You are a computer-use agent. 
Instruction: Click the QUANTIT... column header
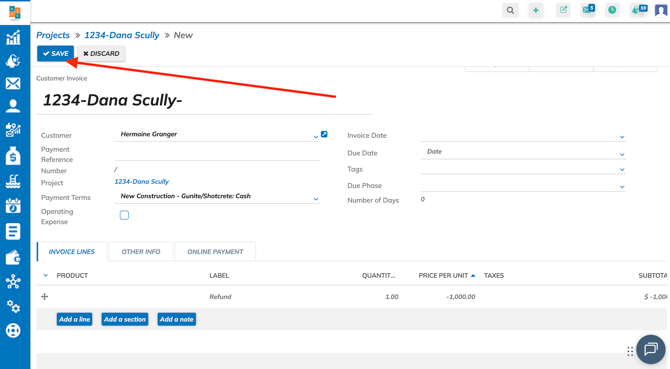pos(379,275)
